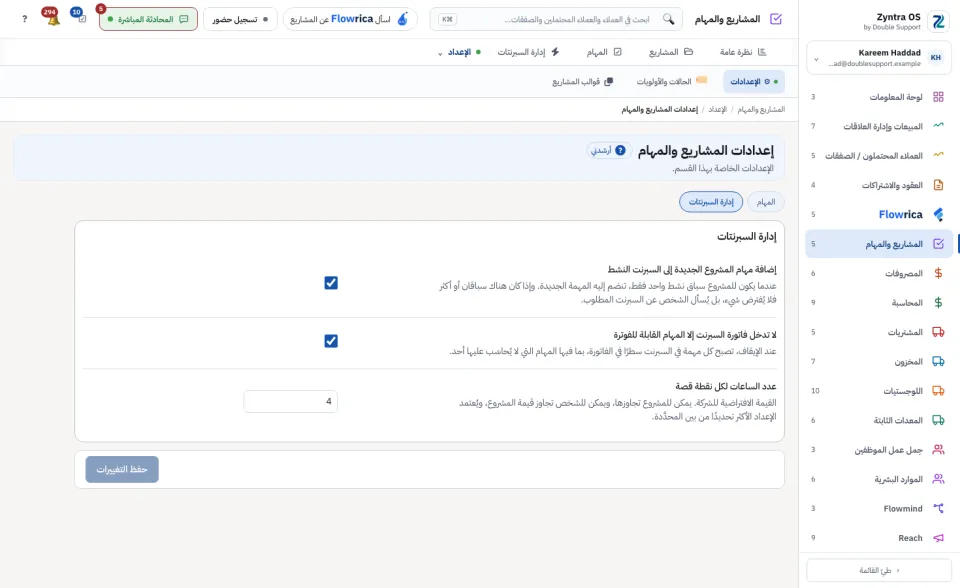Toggle لا تدخل فاتورة السبرنت إلا المهام القابلة للفوترة checkbox
This screenshot has height=588, width=960.
click(331, 341)
